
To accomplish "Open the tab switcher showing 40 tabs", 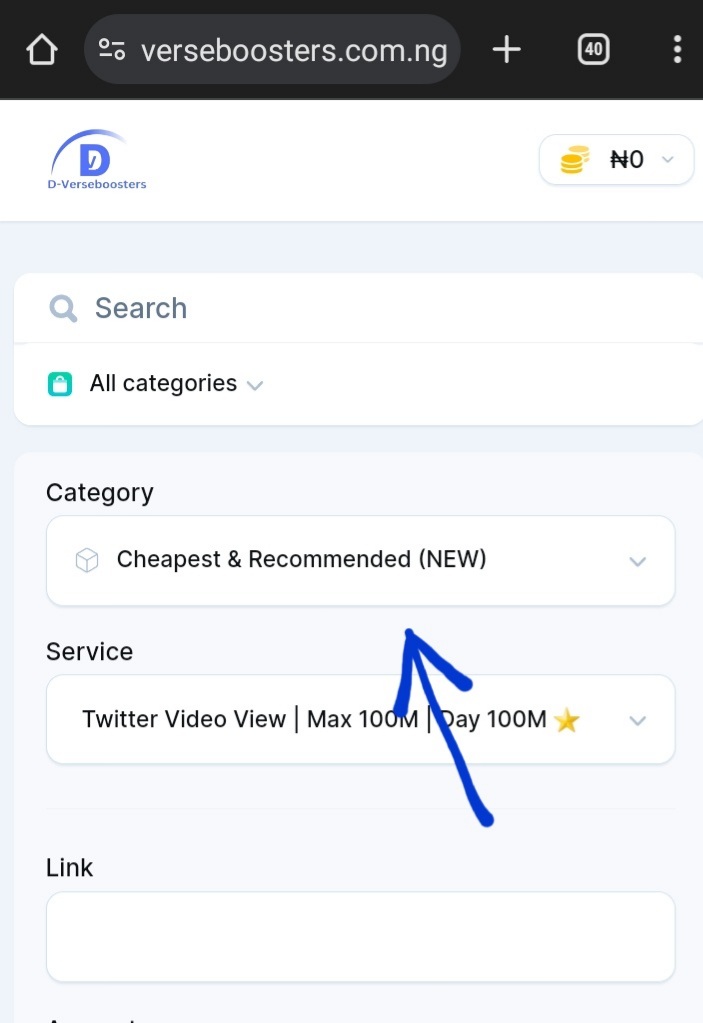I will click(593, 50).
